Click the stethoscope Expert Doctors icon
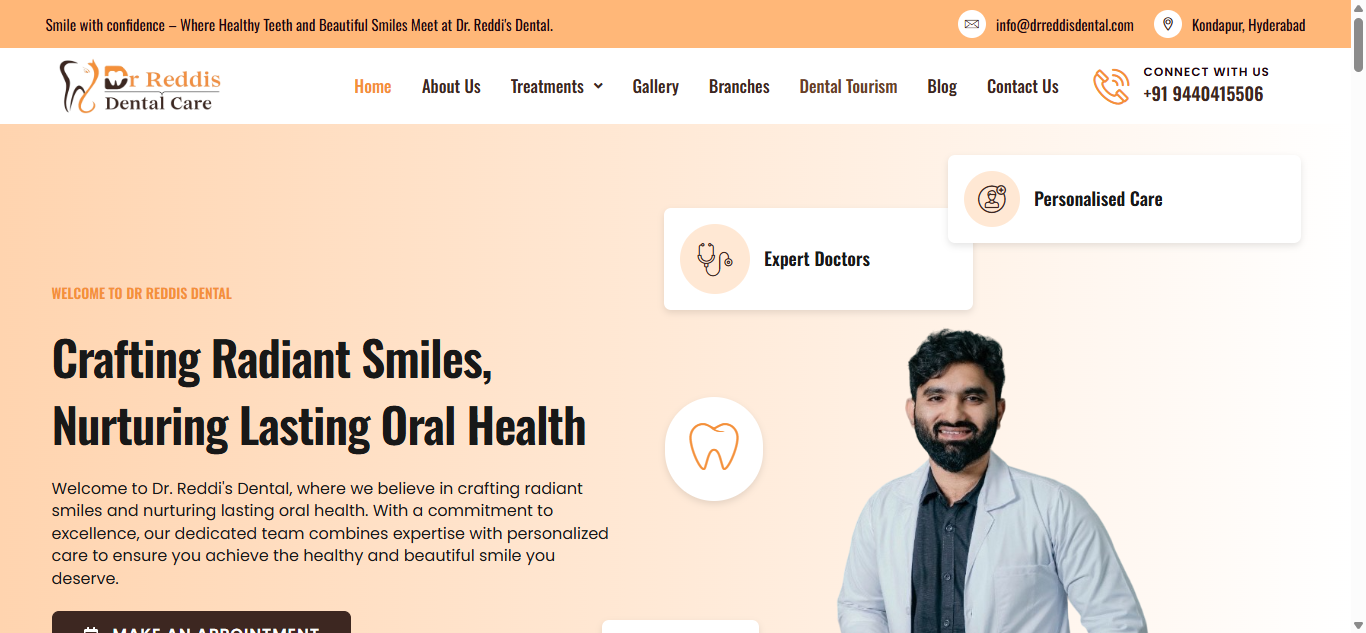1366x633 pixels. pyautogui.click(x=715, y=259)
